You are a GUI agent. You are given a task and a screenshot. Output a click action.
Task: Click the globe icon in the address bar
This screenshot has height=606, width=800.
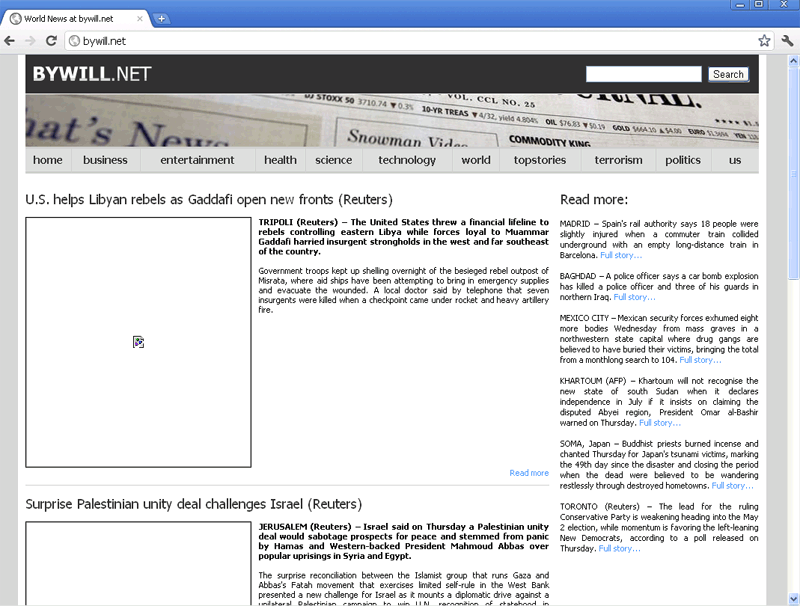(x=74, y=41)
